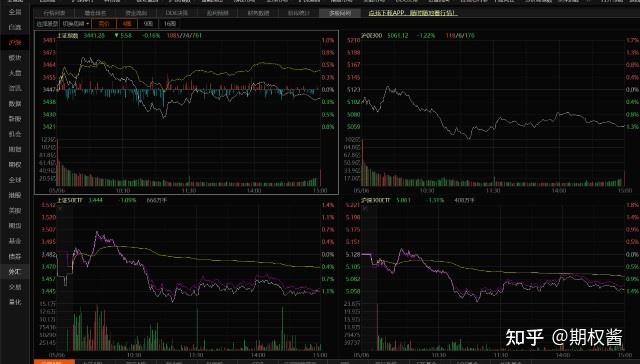Select the active 多股同列 tab
640x364 pixels.
[x=340, y=13]
